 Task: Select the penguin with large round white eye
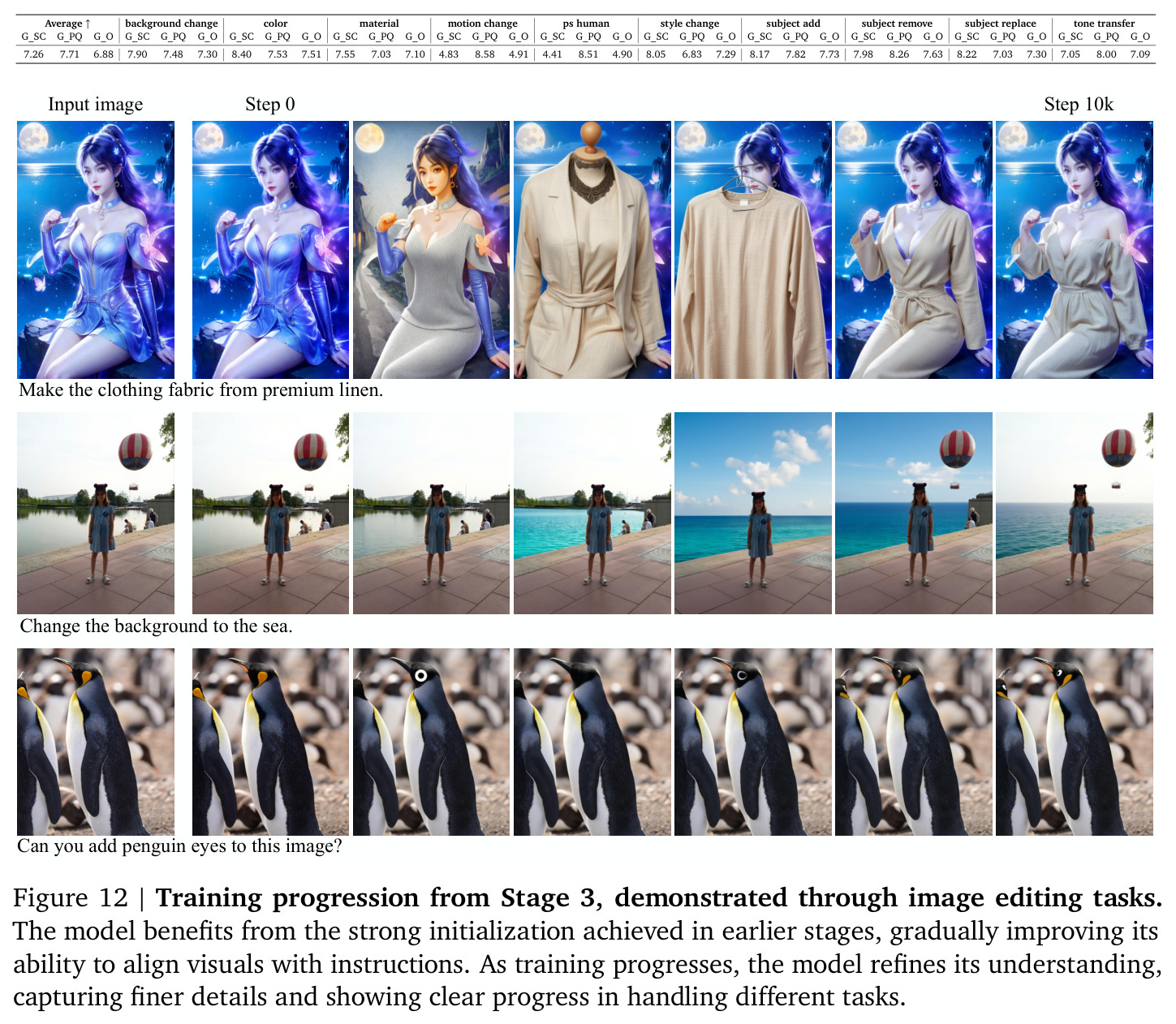click(431, 742)
